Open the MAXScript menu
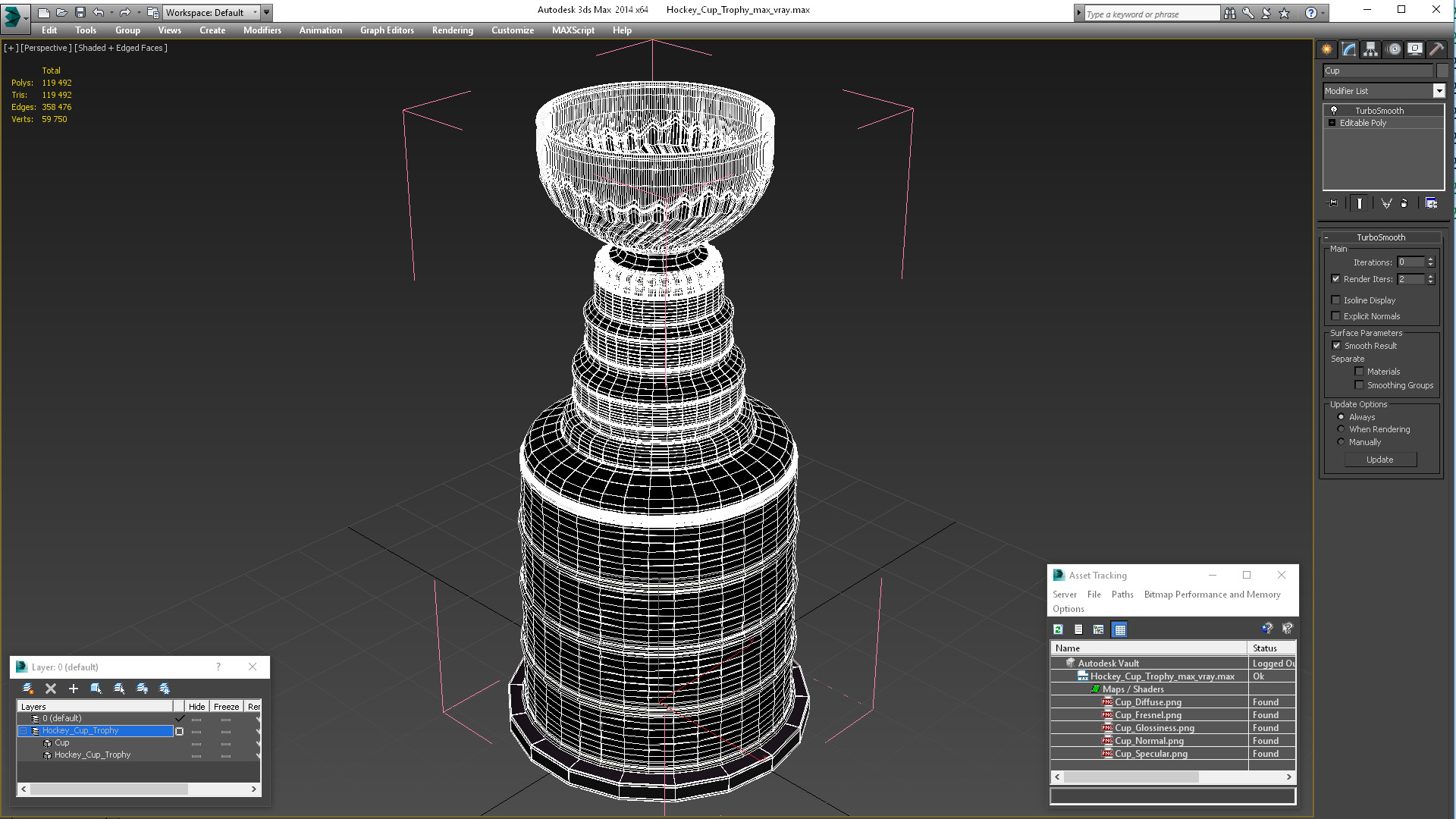The height and width of the screenshot is (819, 1456). 573,30
